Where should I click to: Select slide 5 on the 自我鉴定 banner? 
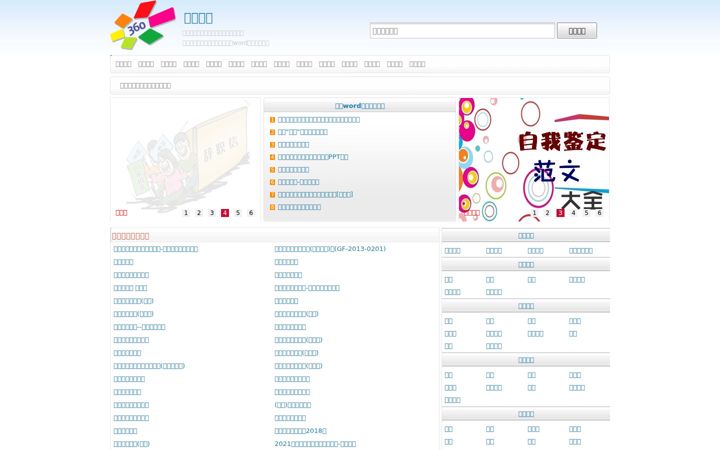click(586, 213)
